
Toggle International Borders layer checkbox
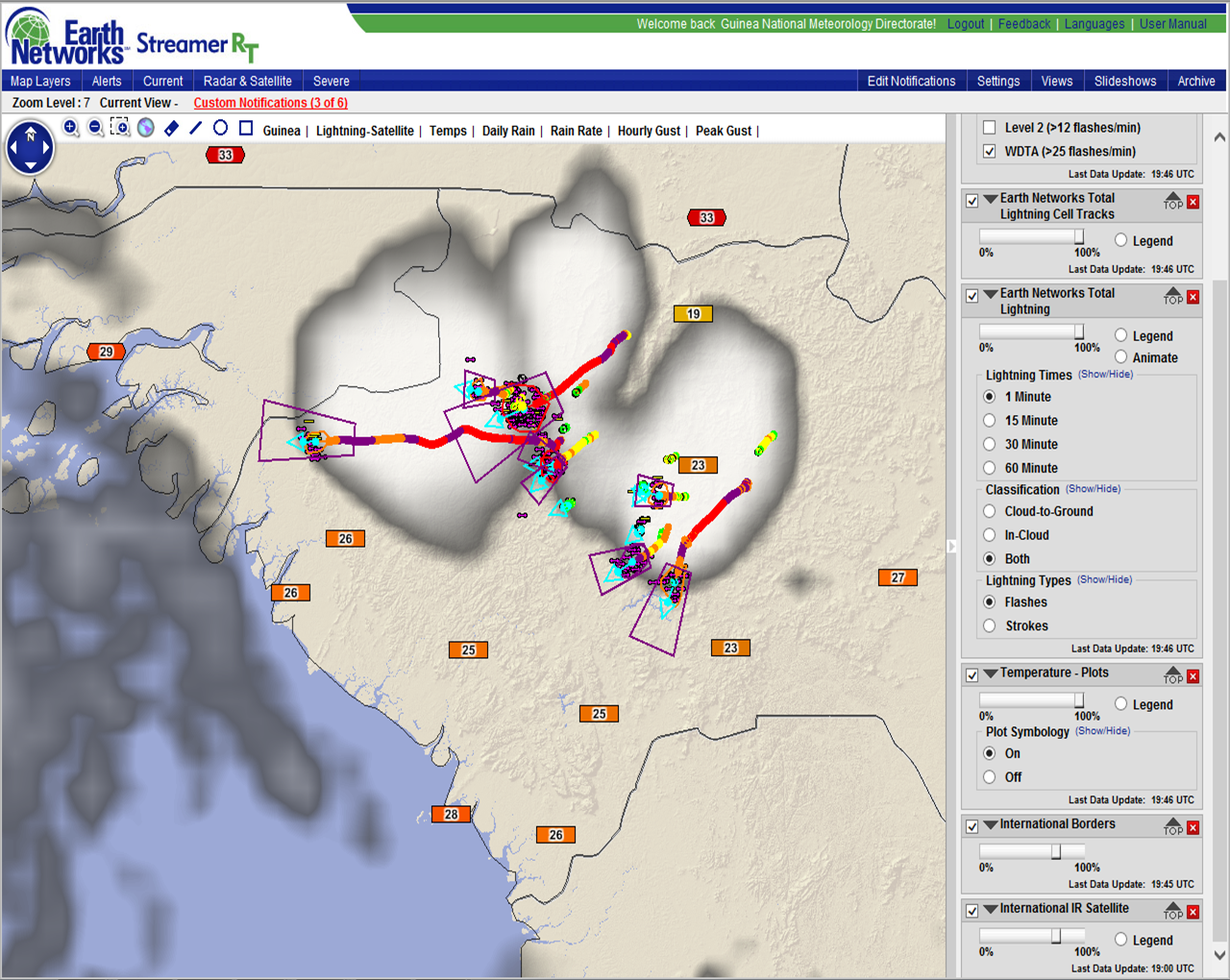972,826
